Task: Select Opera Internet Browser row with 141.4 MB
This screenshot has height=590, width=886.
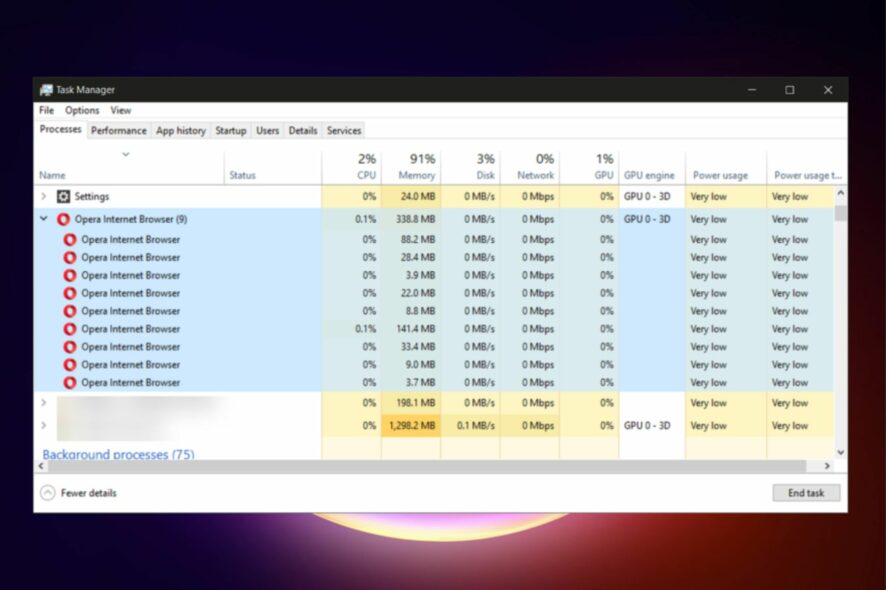Action: point(433,329)
